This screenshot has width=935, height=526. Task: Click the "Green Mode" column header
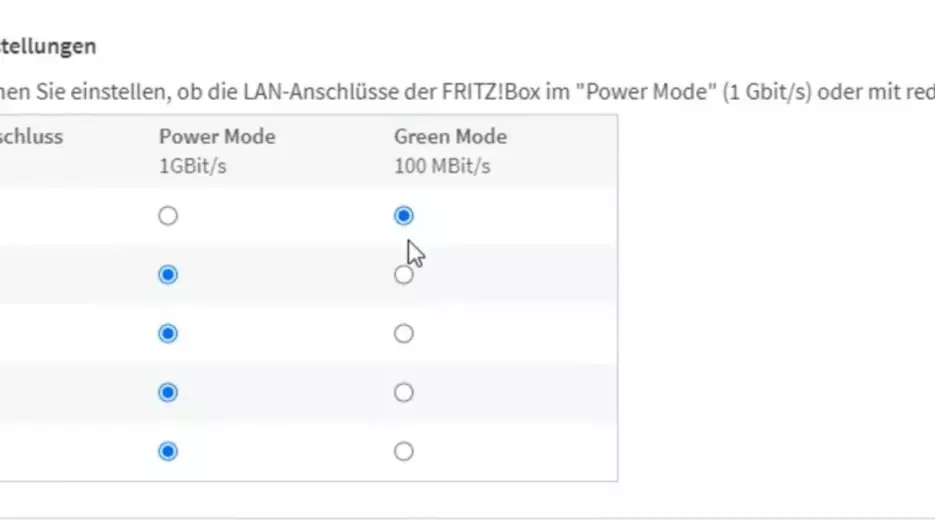(450, 137)
